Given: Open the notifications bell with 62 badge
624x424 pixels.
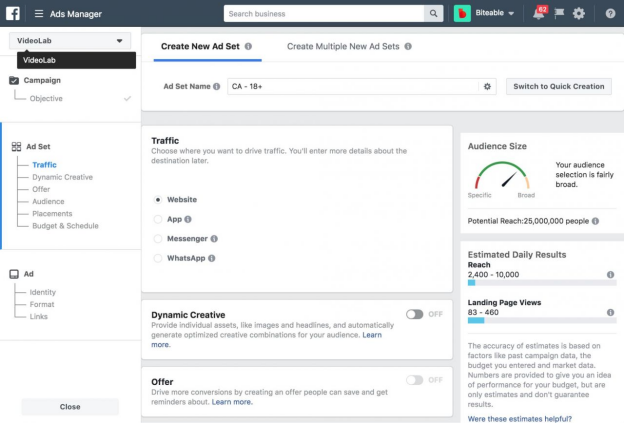Looking at the screenshot, I should coord(539,13).
